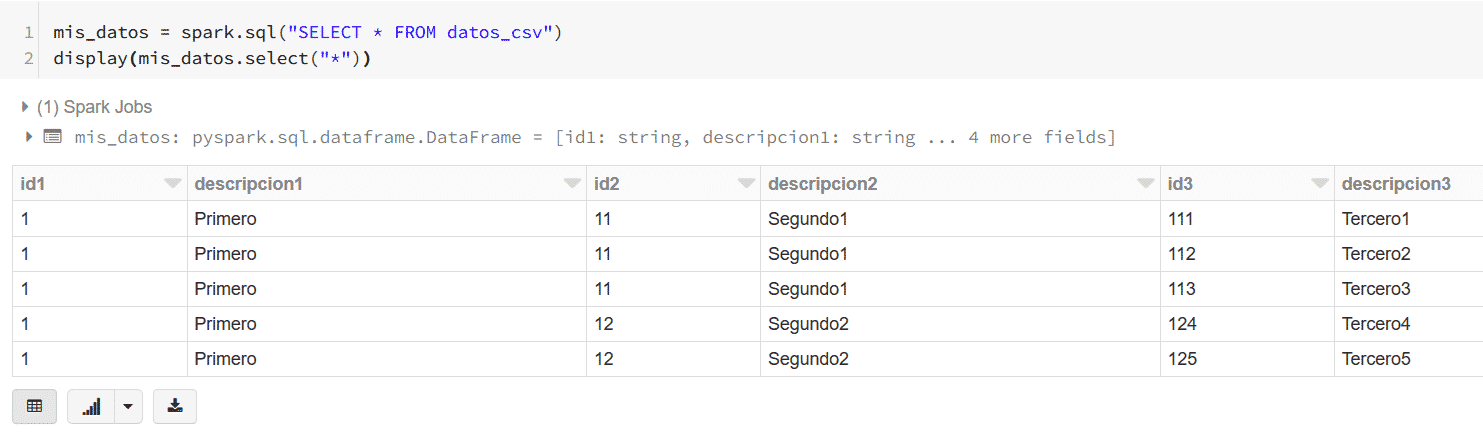
Task: Click the DataFrame table icon beside mis_datos
Action: (x=52, y=137)
